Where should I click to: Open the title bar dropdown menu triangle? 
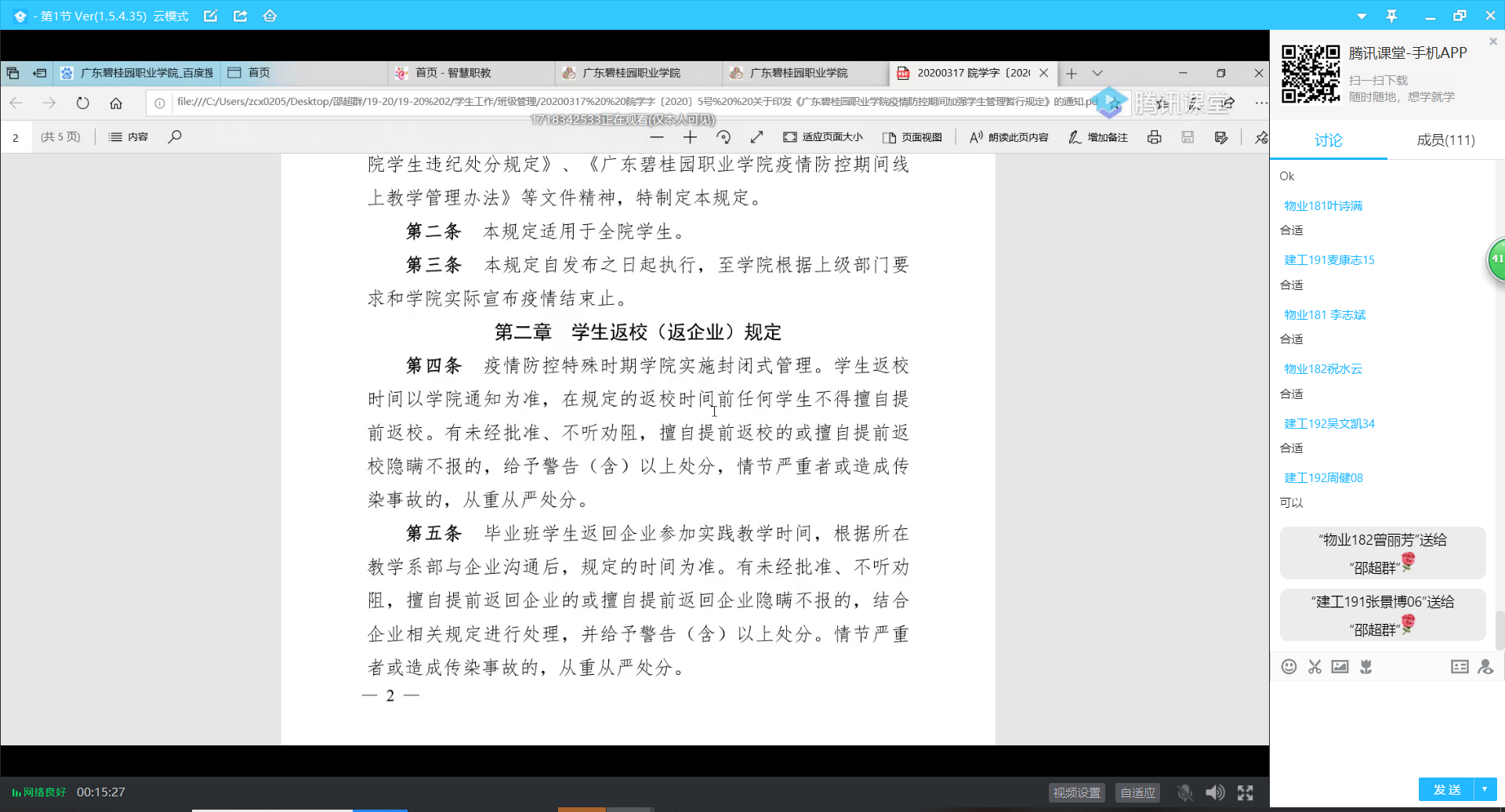click(x=1362, y=16)
